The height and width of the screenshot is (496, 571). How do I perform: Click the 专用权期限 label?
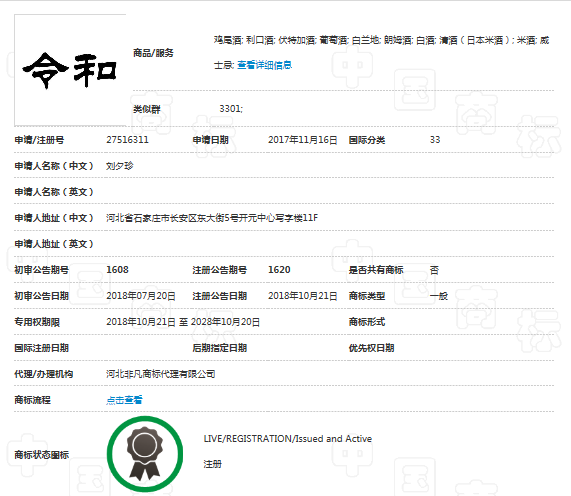(x=37, y=322)
